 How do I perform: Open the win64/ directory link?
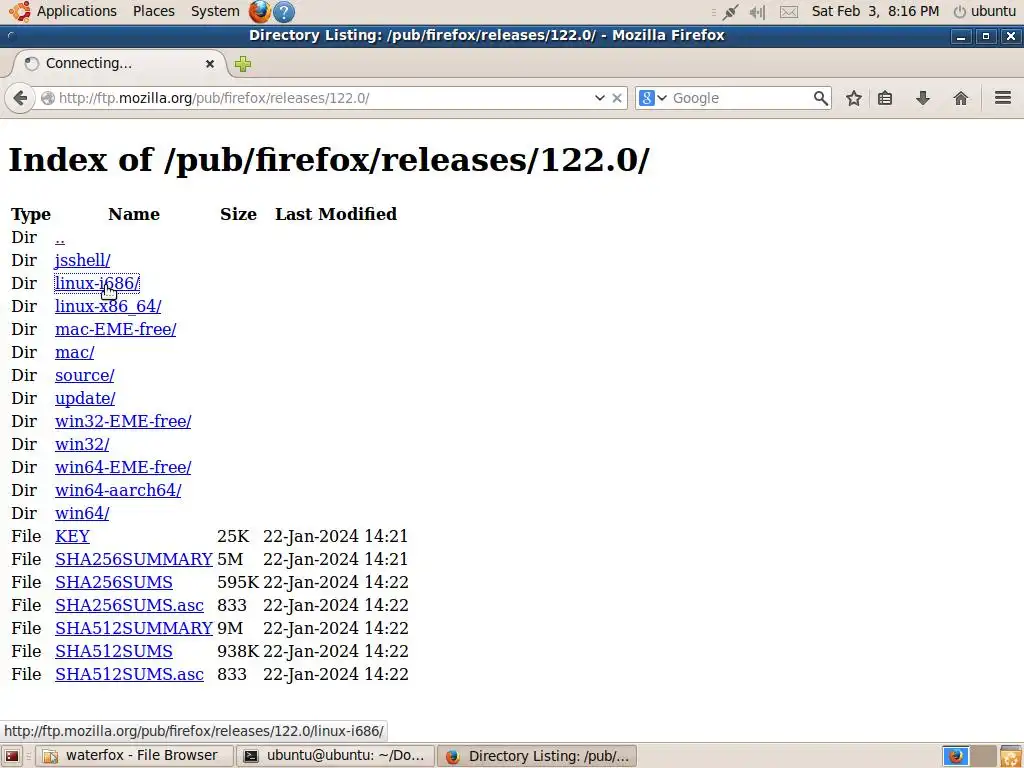pyautogui.click(x=82, y=513)
